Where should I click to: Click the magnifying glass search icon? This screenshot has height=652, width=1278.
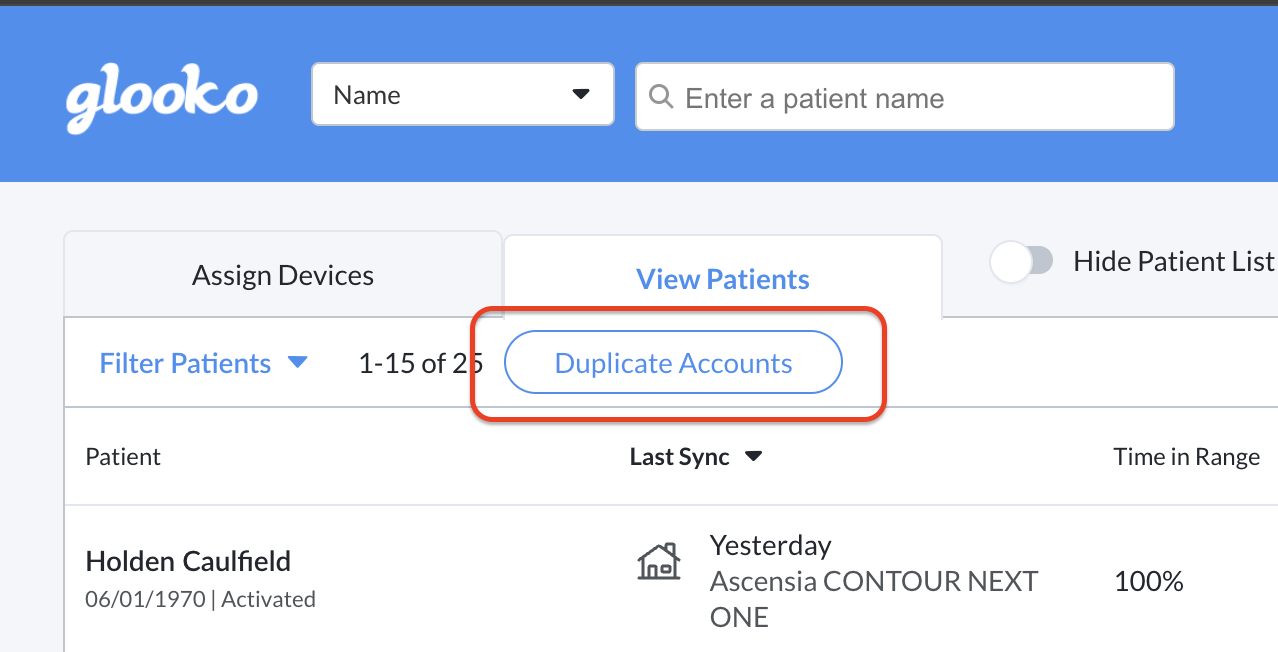pyautogui.click(x=661, y=97)
